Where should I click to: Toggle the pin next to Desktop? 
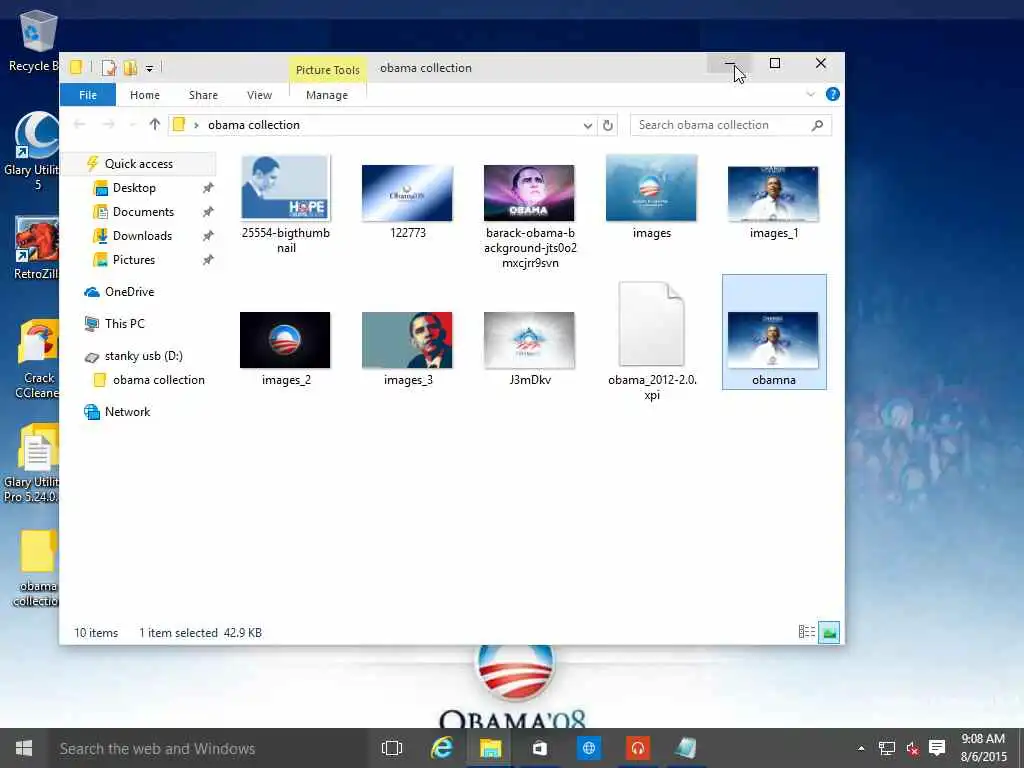[208, 188]
